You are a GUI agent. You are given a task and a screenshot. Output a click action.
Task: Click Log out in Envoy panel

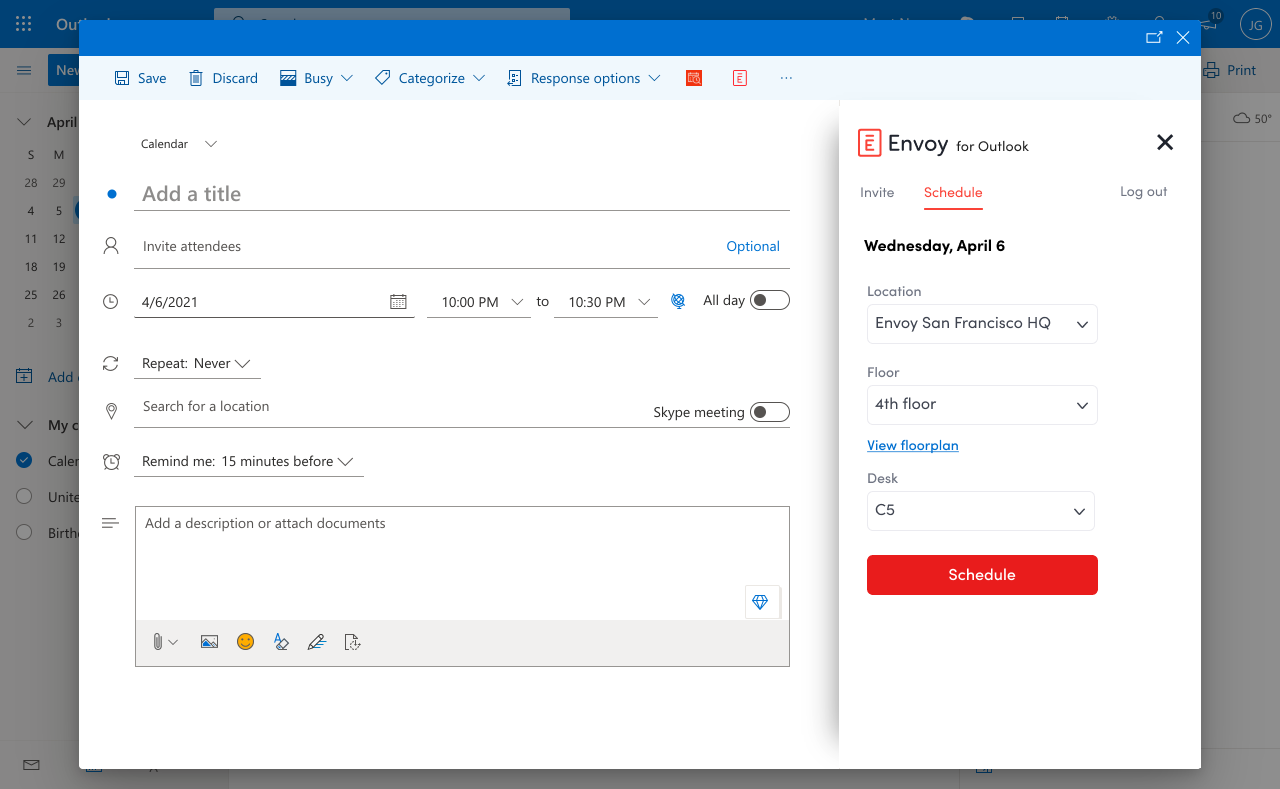[1144, 192]
